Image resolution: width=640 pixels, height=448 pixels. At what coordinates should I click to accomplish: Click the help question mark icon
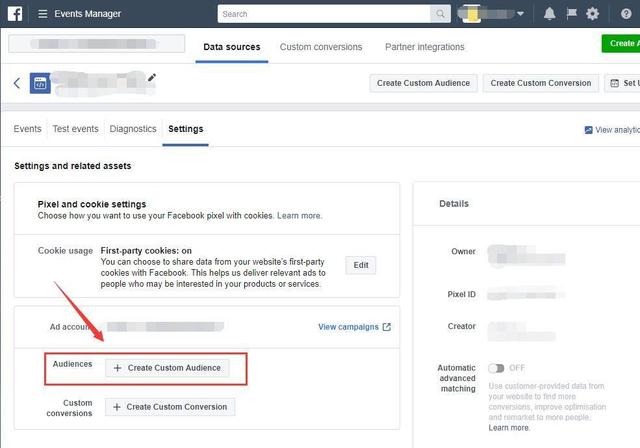click(626, 14)
